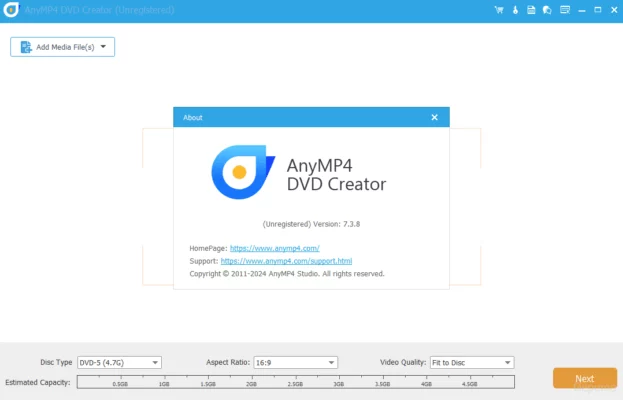Click the orange Next button
The height and width of the screenshot is (400, 623).
(x=585, y=378)
